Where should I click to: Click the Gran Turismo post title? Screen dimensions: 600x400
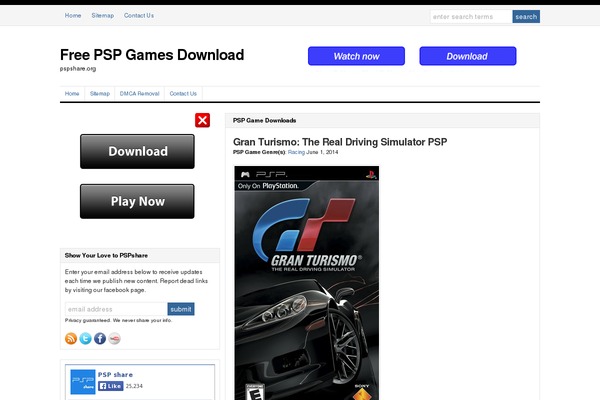tap(340, 142)
